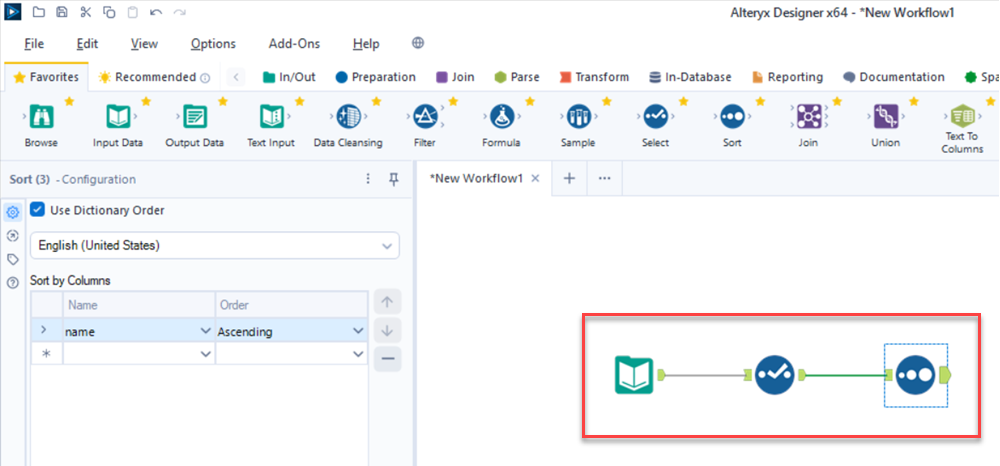
Task: Expand the name column dropdown
Action: pyautogui.click(x=206, y=331)
